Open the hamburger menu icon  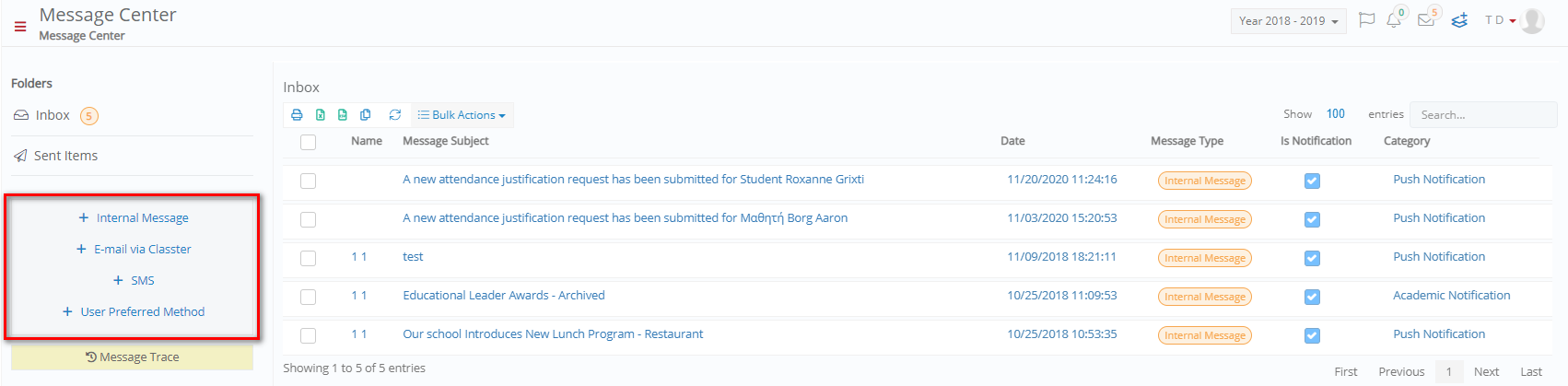20,27
